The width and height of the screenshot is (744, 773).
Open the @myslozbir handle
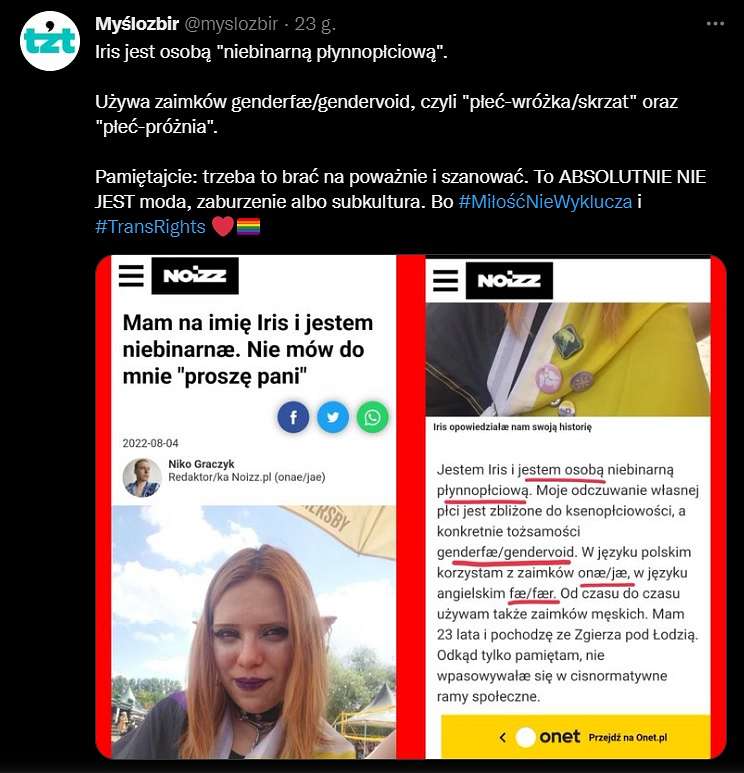231,24
